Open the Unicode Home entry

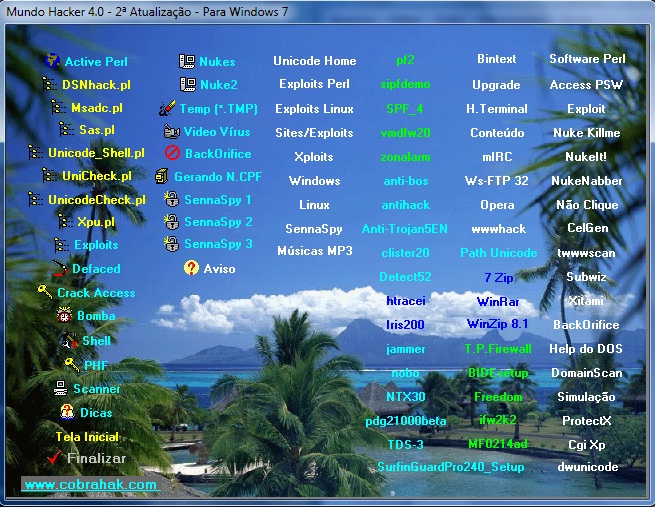(314, 61)
